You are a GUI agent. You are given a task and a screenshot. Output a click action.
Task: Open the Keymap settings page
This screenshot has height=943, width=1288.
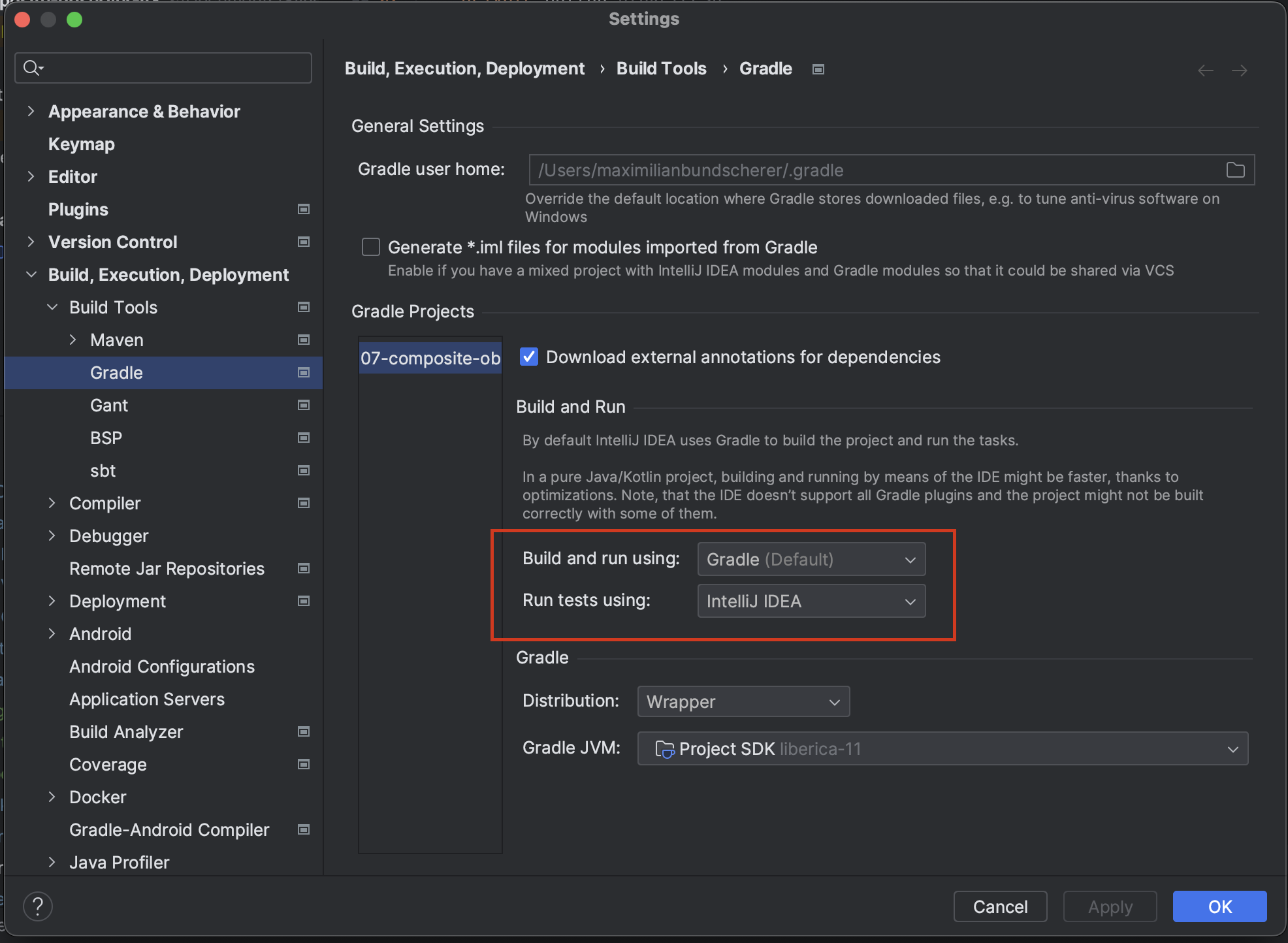tap(82, 144)
